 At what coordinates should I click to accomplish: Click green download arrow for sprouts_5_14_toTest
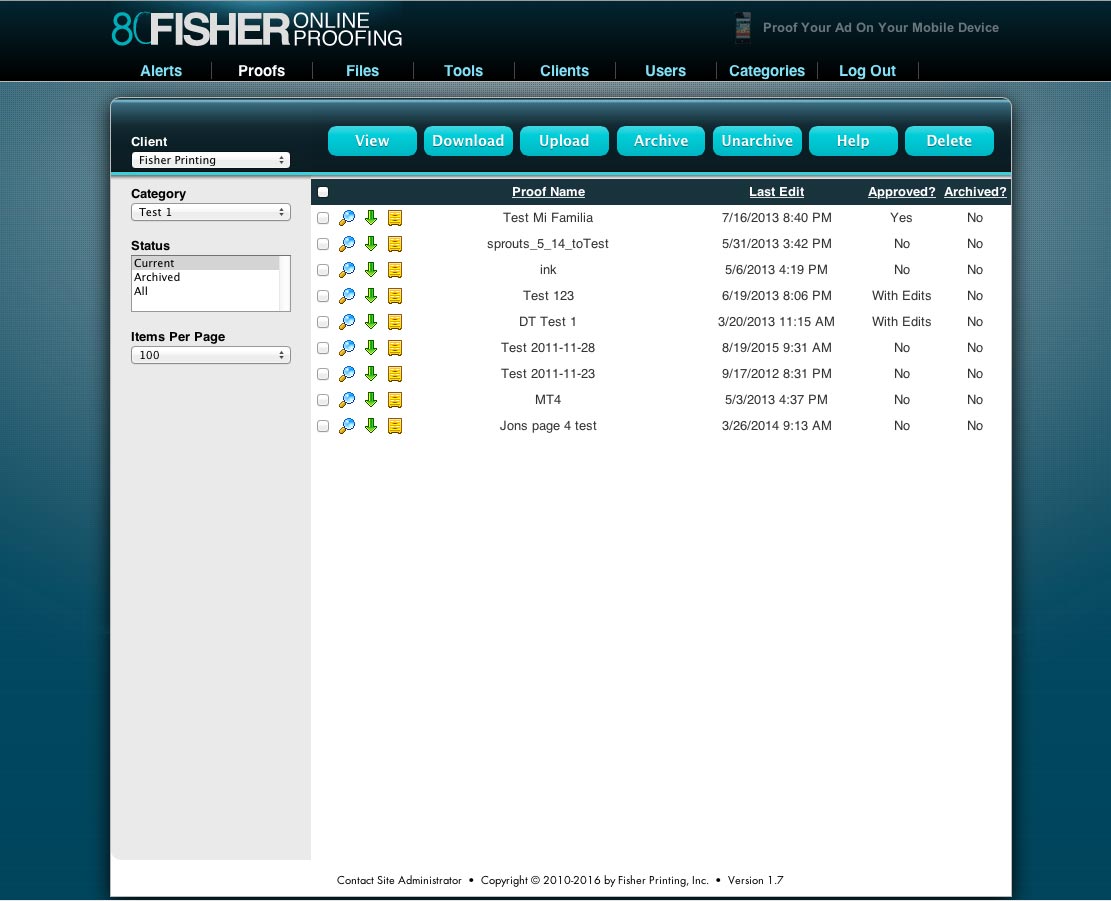(371, 244)
